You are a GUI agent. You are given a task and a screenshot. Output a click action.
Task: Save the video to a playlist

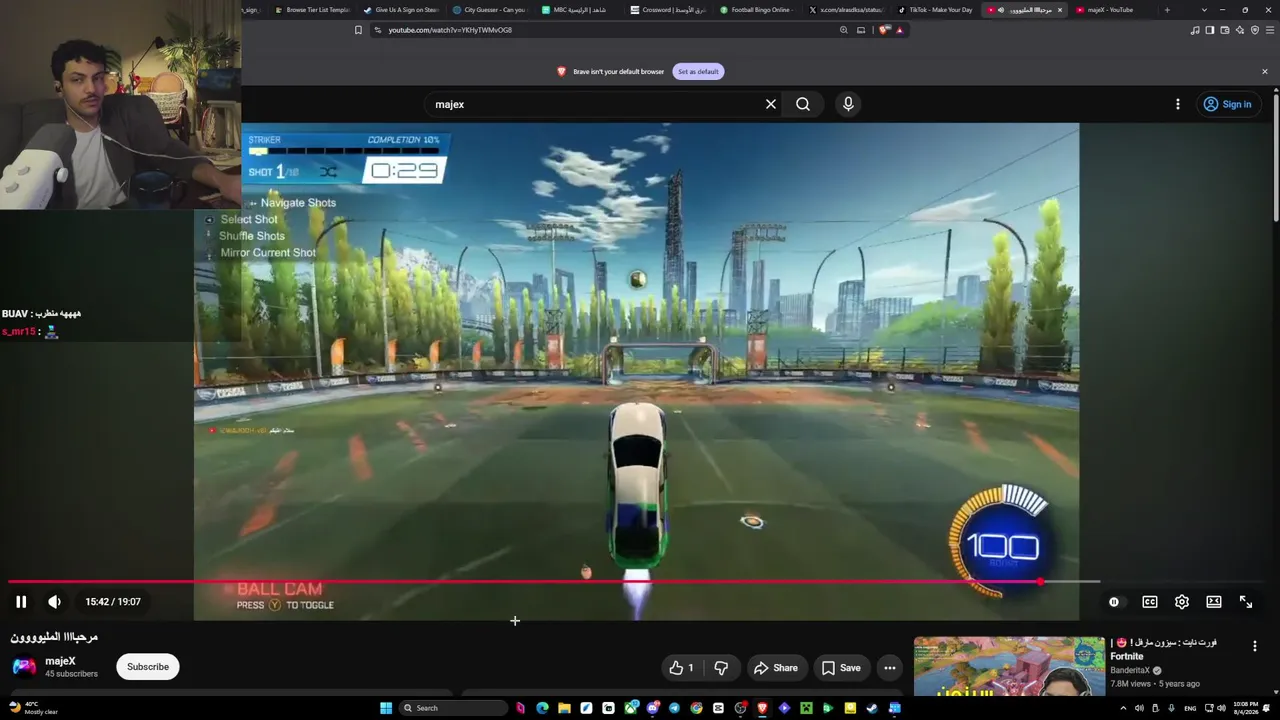(x=841, y=668)
